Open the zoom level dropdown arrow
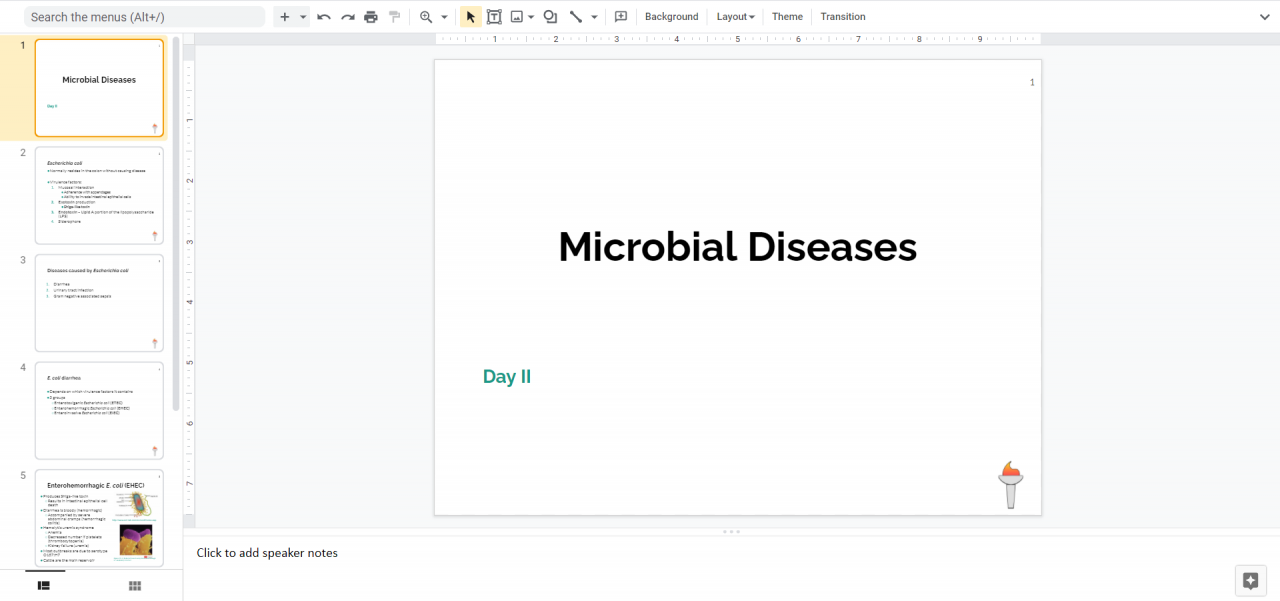The height and width of the screenshot is (601, 1280). [x=444, y=17]
